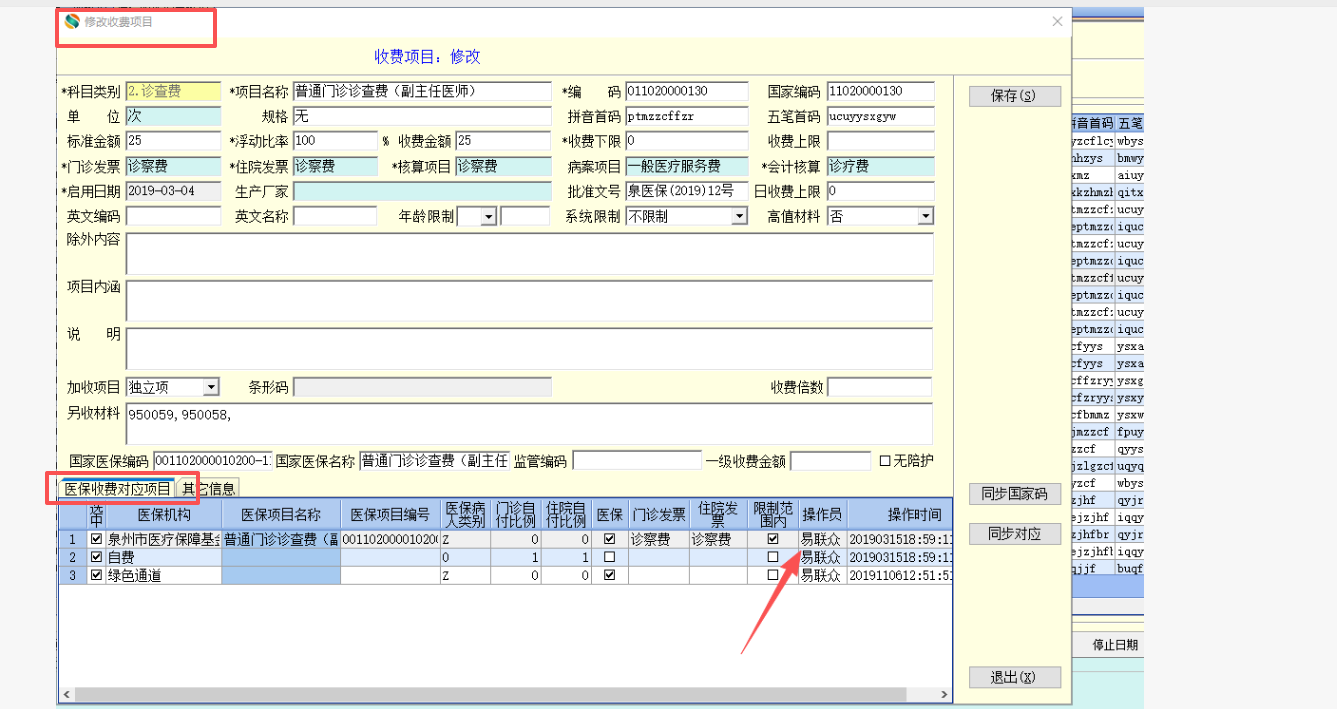1337x709 pixels.
Task: Switch to 其它信息 tab
Action: [x=208, y=489]
